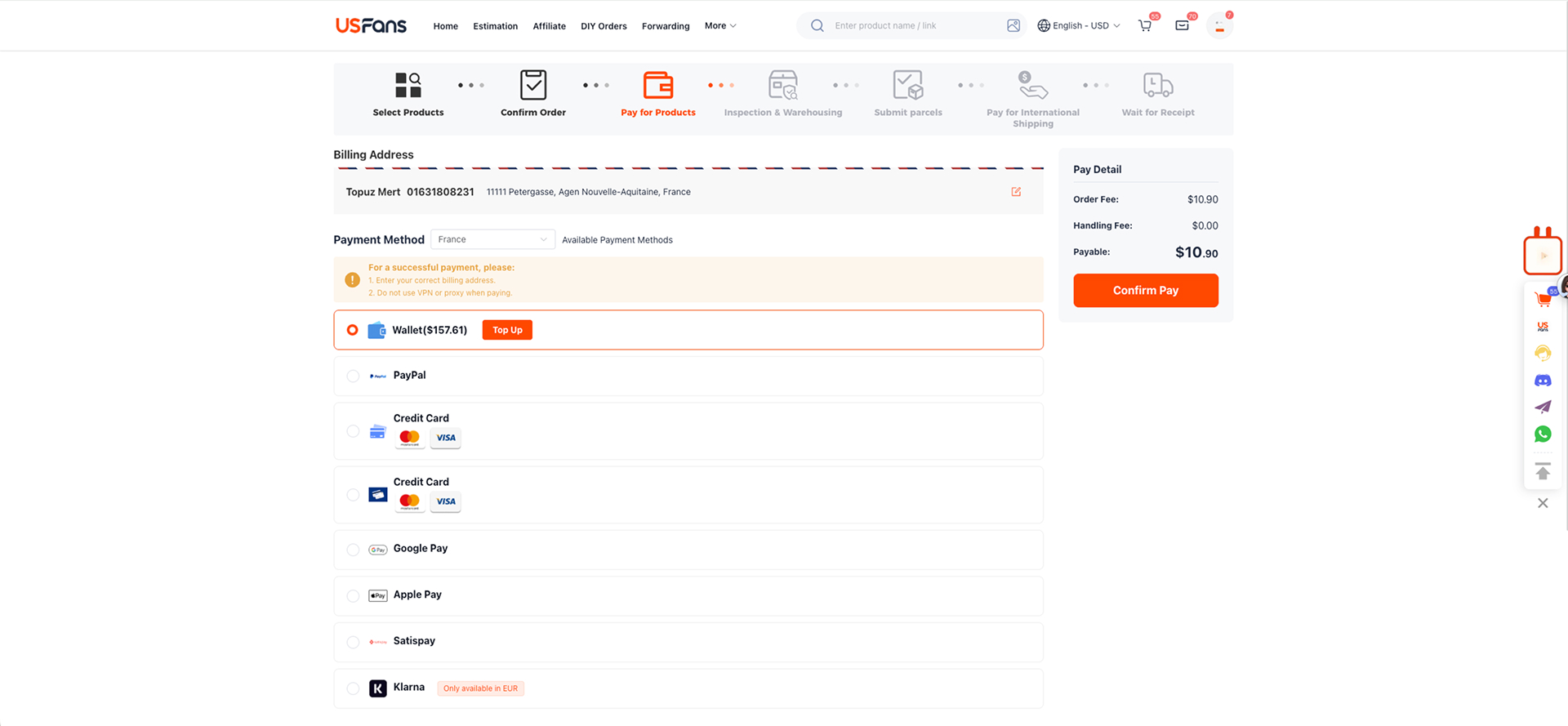Click the Confirm Order step icon
The image size is (1568, 726).
[x=533, y=85]
